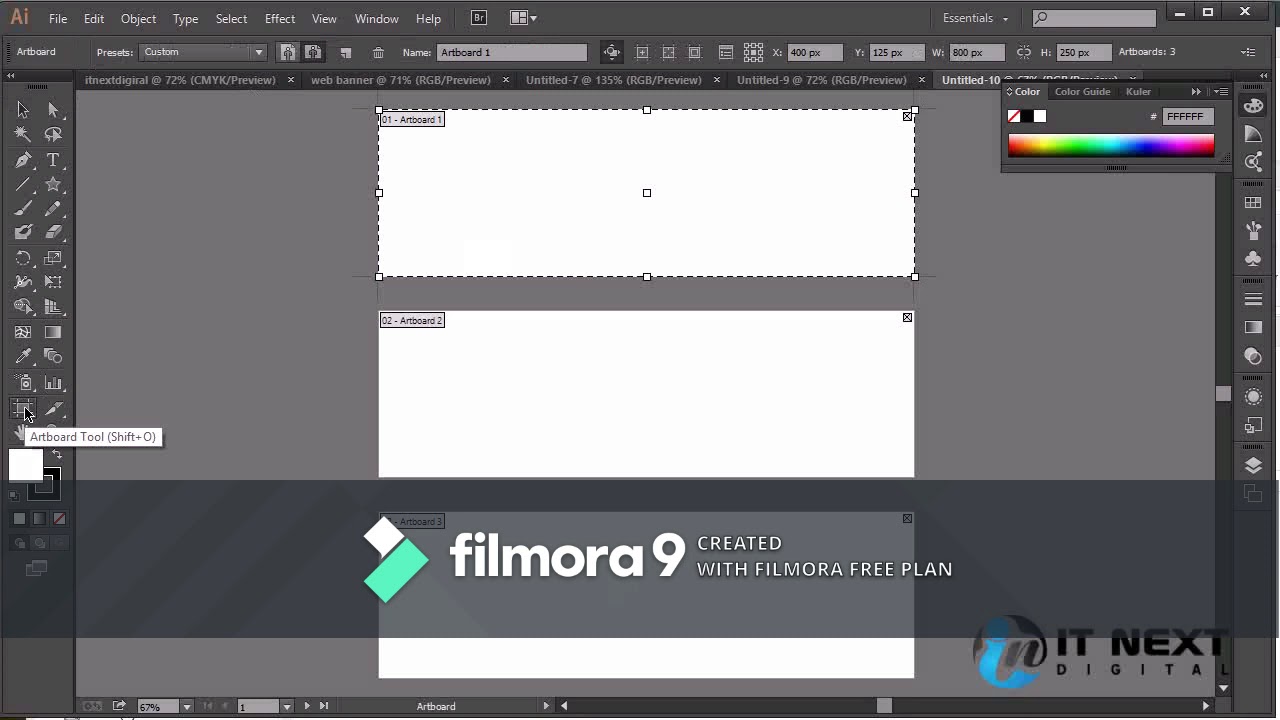Choose the Lasso tool

pyautogui.click(x=53, y=134)
